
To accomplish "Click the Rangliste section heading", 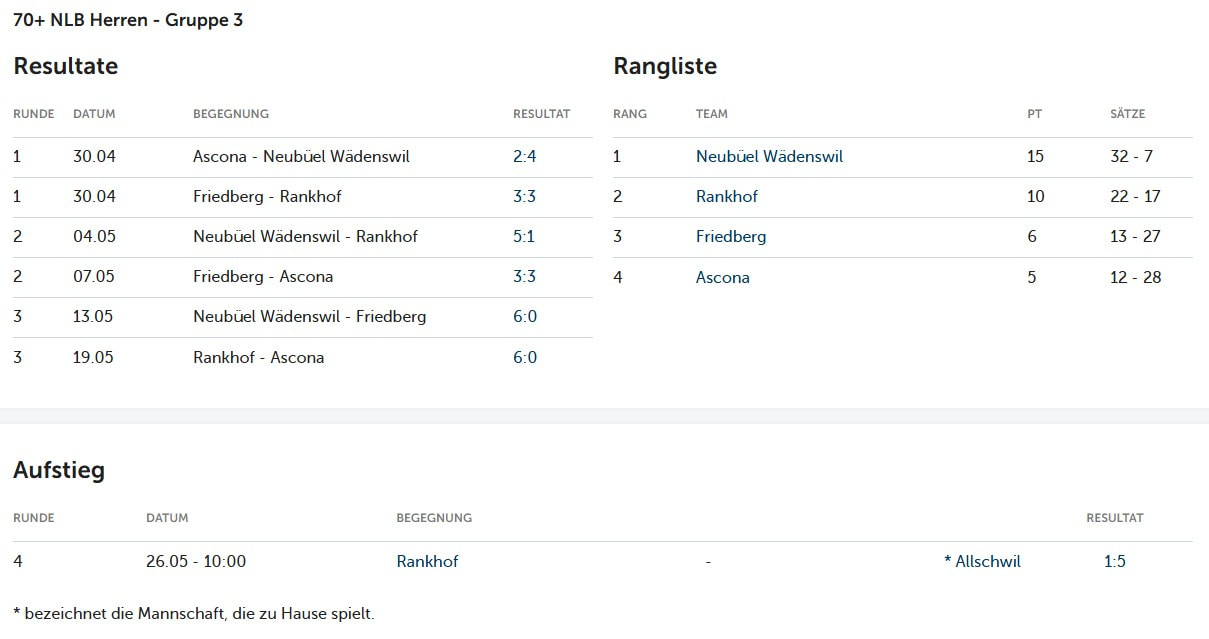I will coord(665,67).
